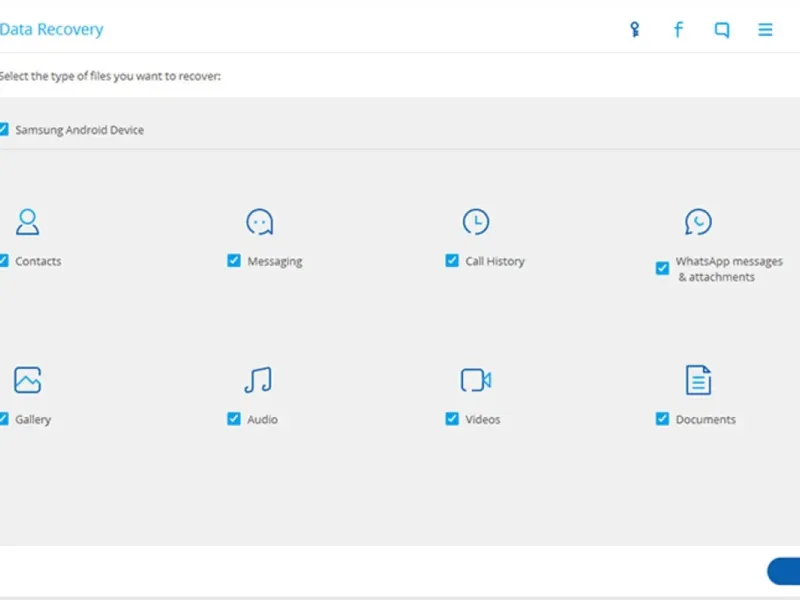Image resolution: width=800 pixels, height=600 pixels.
Task: Click the Samsung Android Device label
Action: point(80,130)
